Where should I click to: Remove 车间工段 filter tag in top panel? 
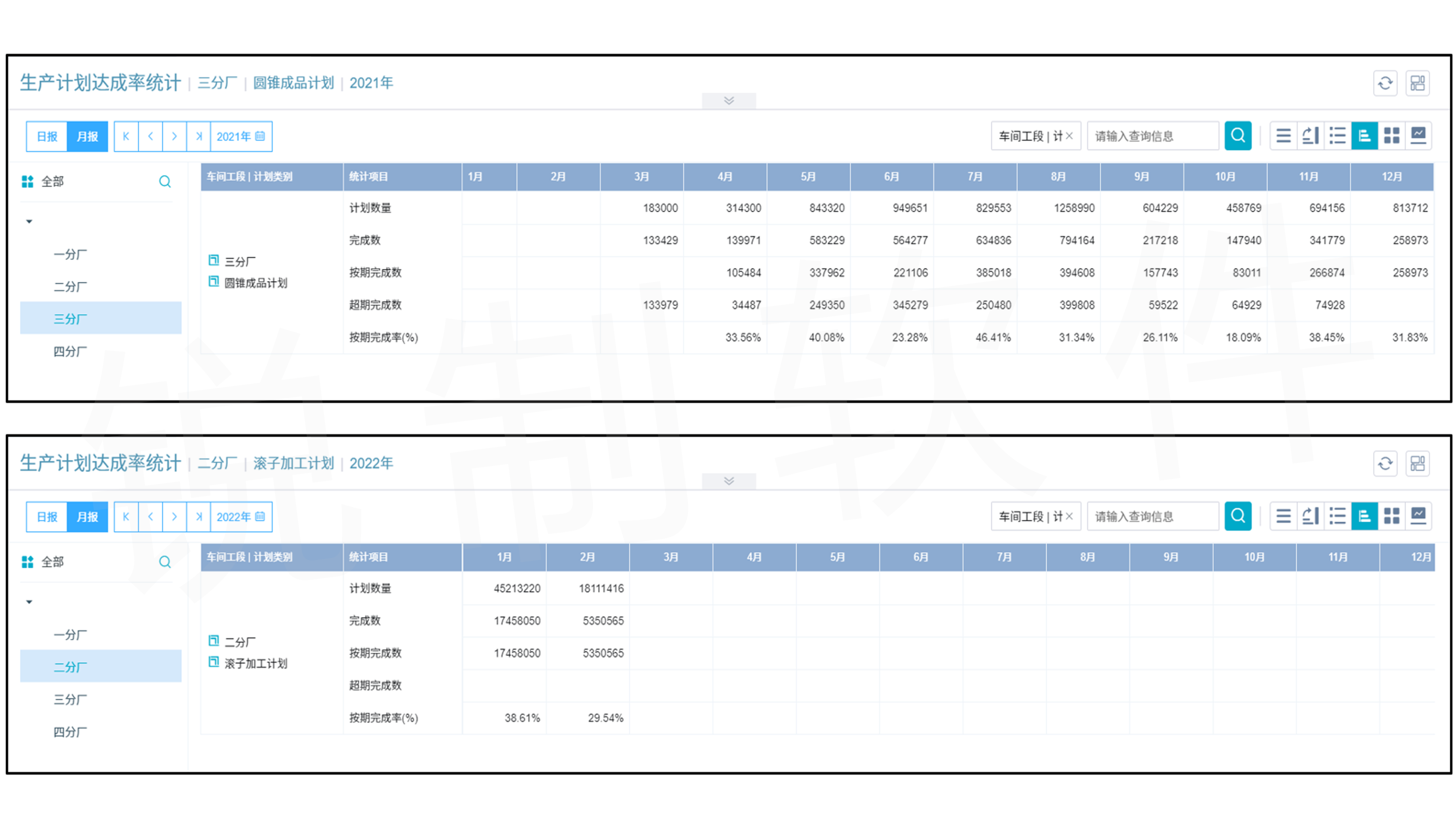click(1069, 136)
